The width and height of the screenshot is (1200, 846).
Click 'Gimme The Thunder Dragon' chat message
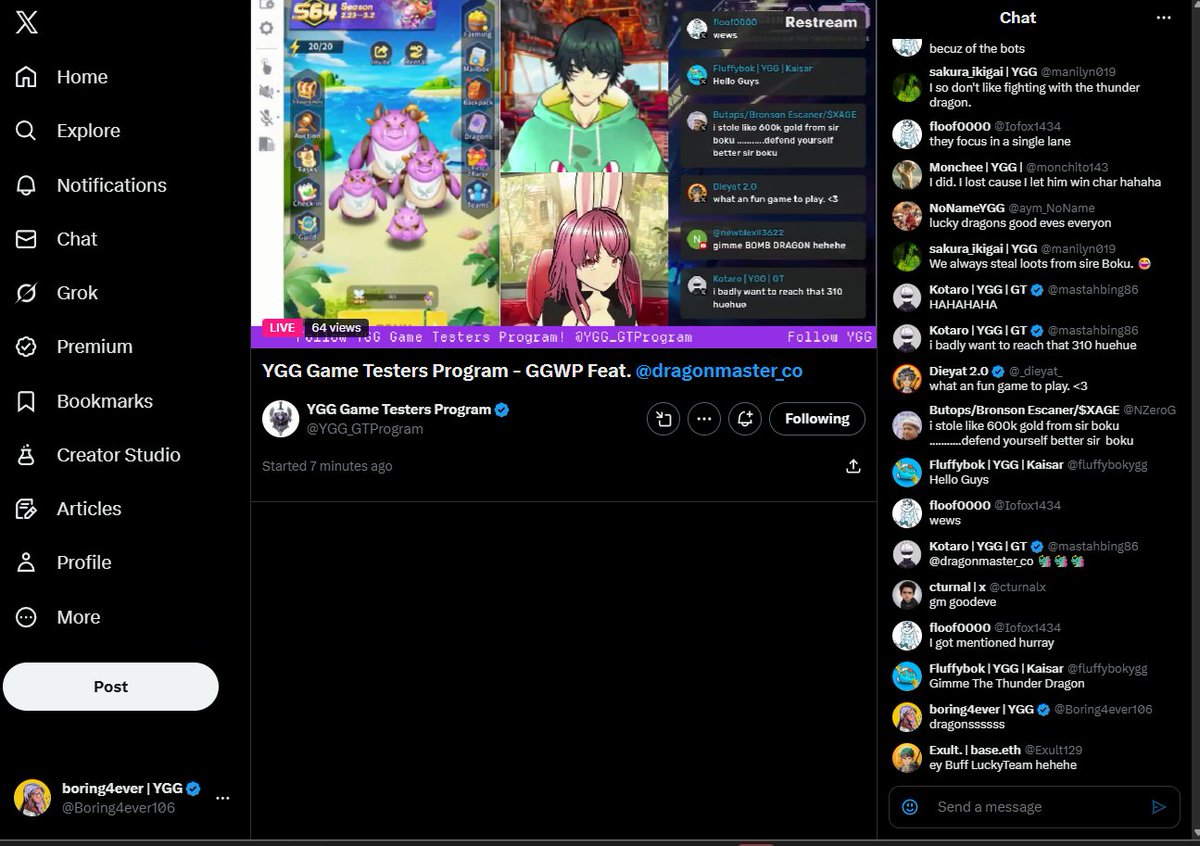(1007, 683)
